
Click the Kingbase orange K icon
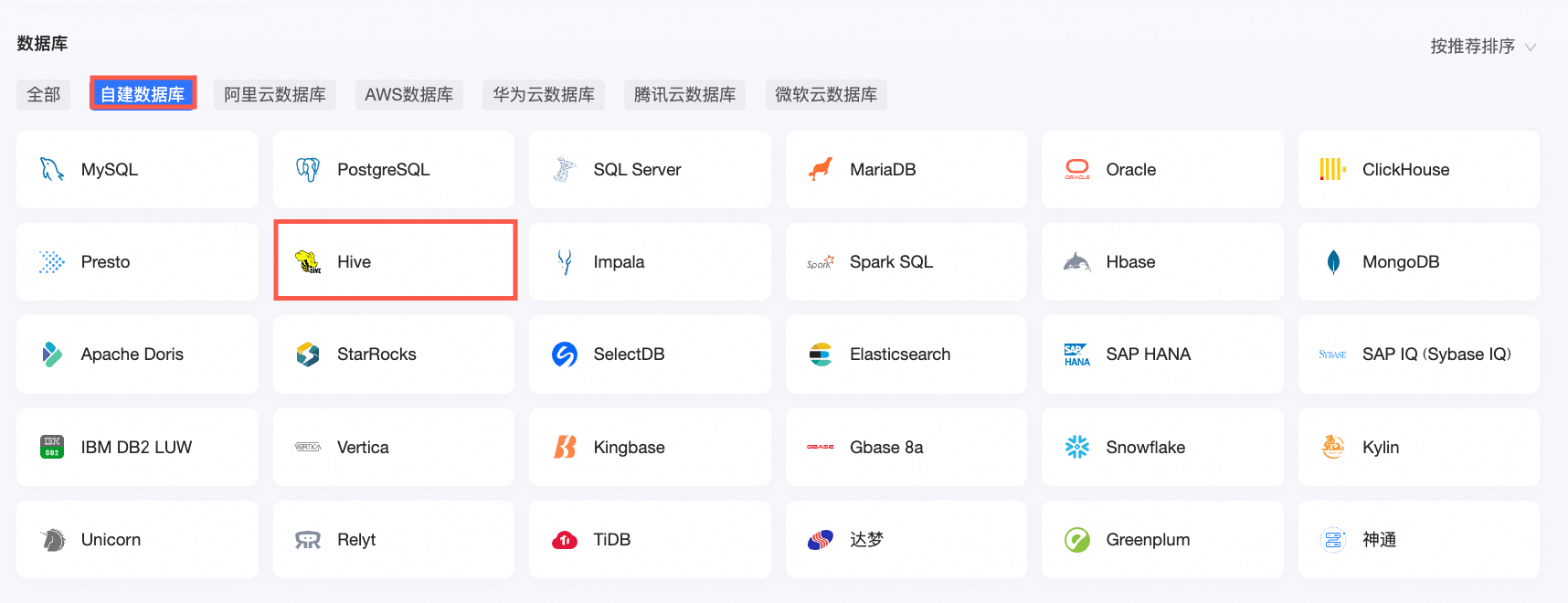(565, 447)
